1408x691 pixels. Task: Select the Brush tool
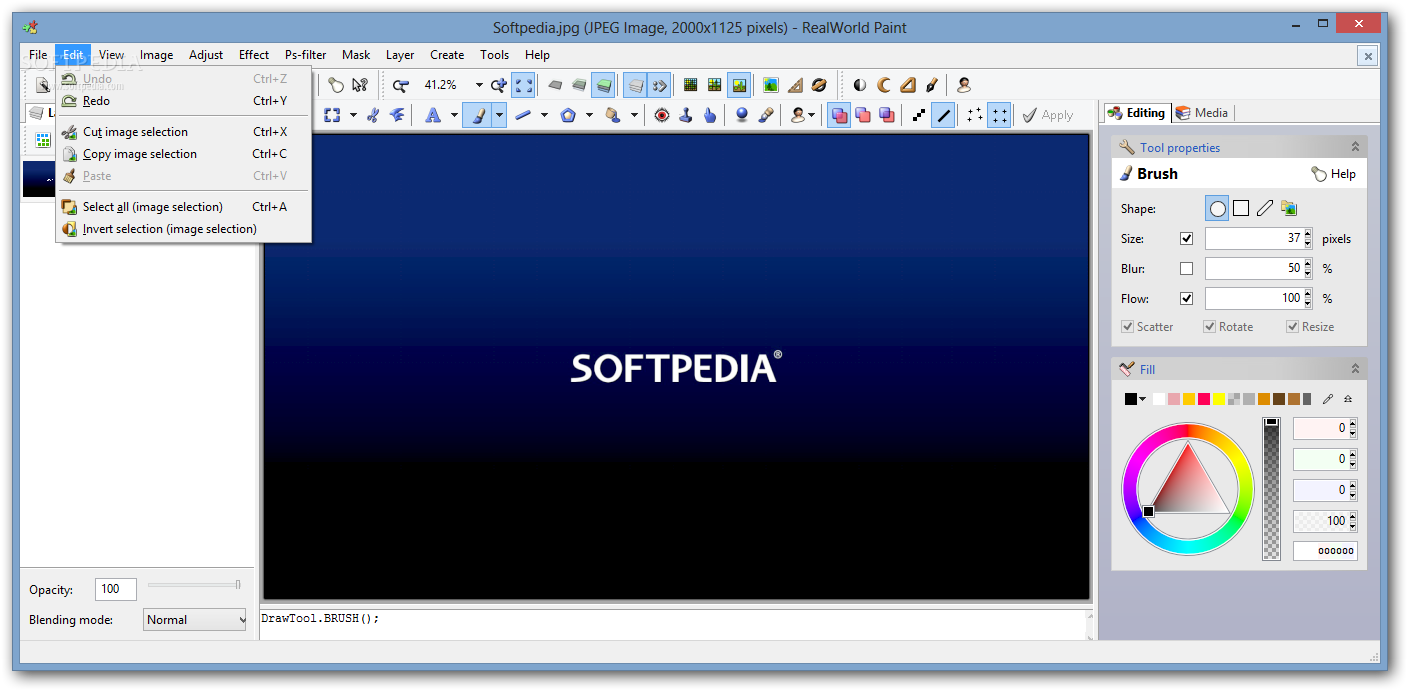pos(478,115)
